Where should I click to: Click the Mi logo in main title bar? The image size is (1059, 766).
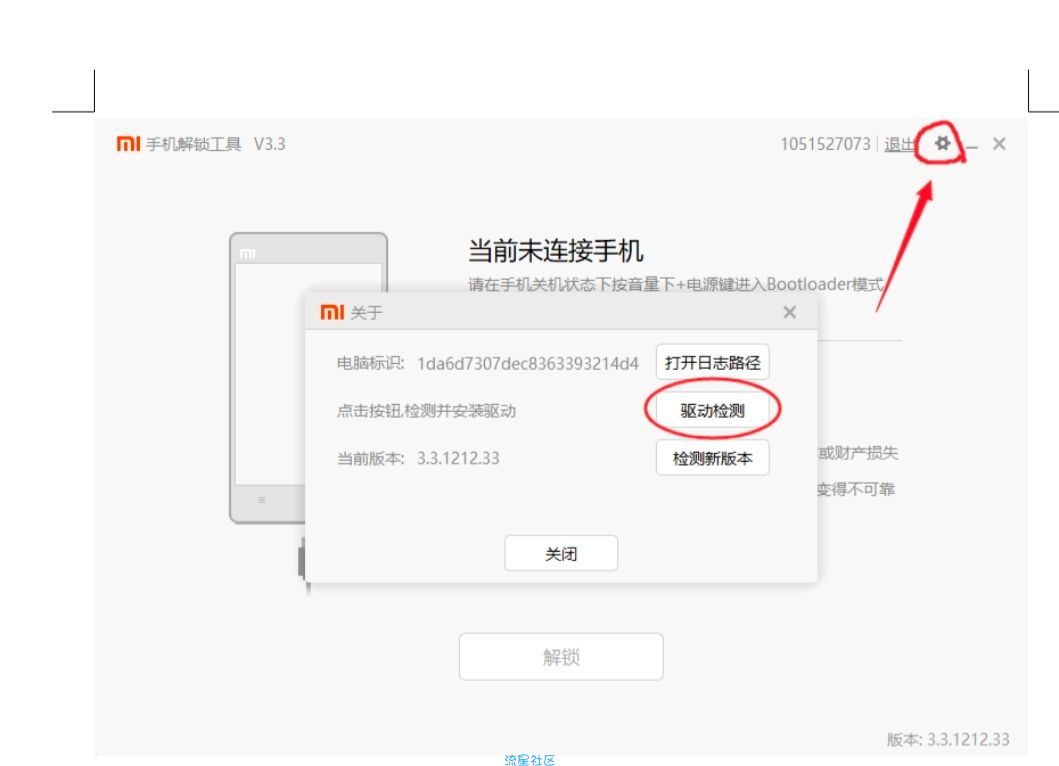[x=128, y=144]
